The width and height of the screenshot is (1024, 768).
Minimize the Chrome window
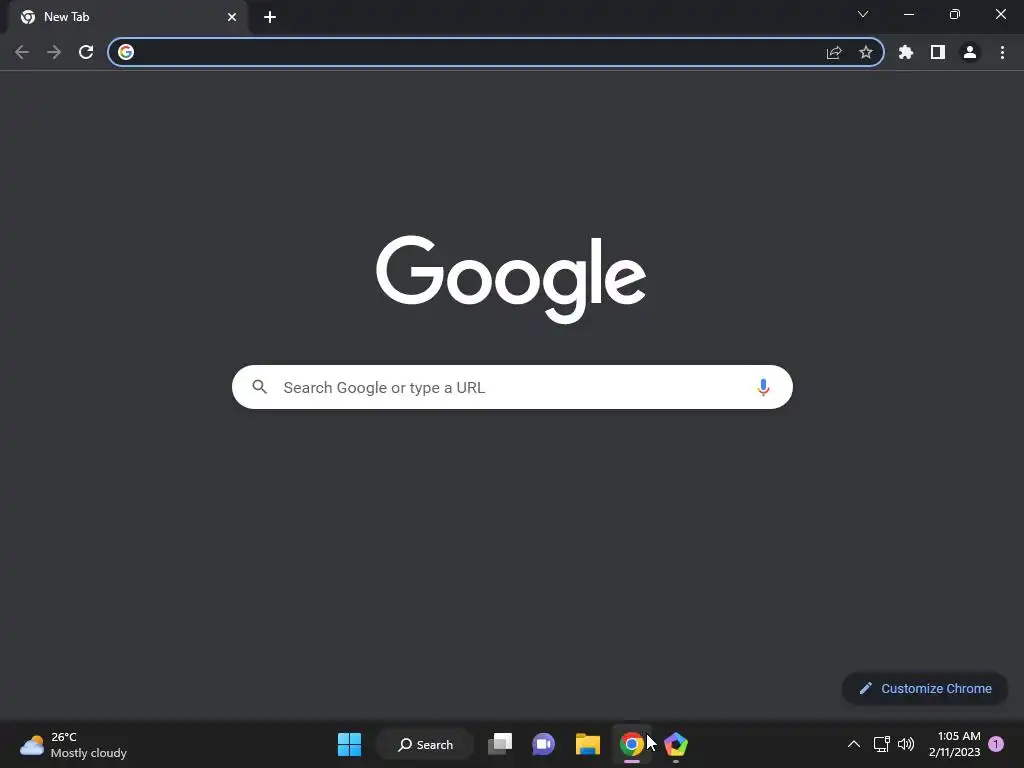tap(908, 14)
